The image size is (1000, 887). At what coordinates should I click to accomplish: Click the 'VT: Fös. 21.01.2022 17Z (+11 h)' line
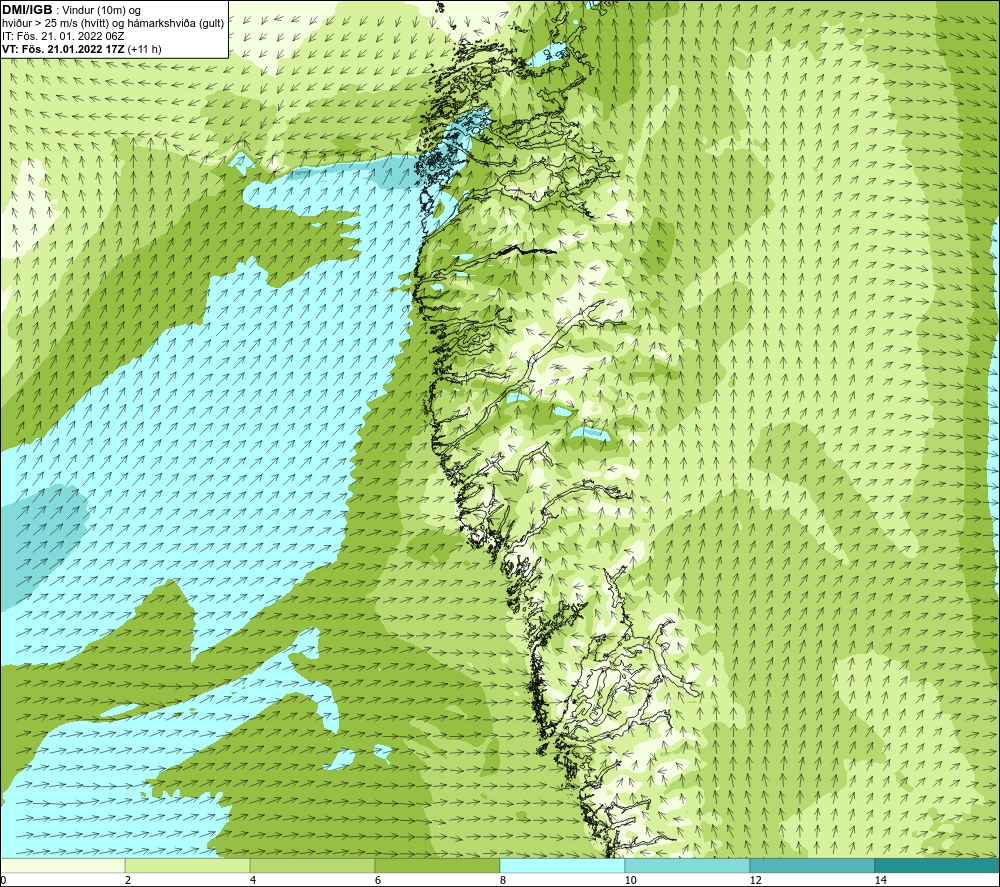(82, 49)
